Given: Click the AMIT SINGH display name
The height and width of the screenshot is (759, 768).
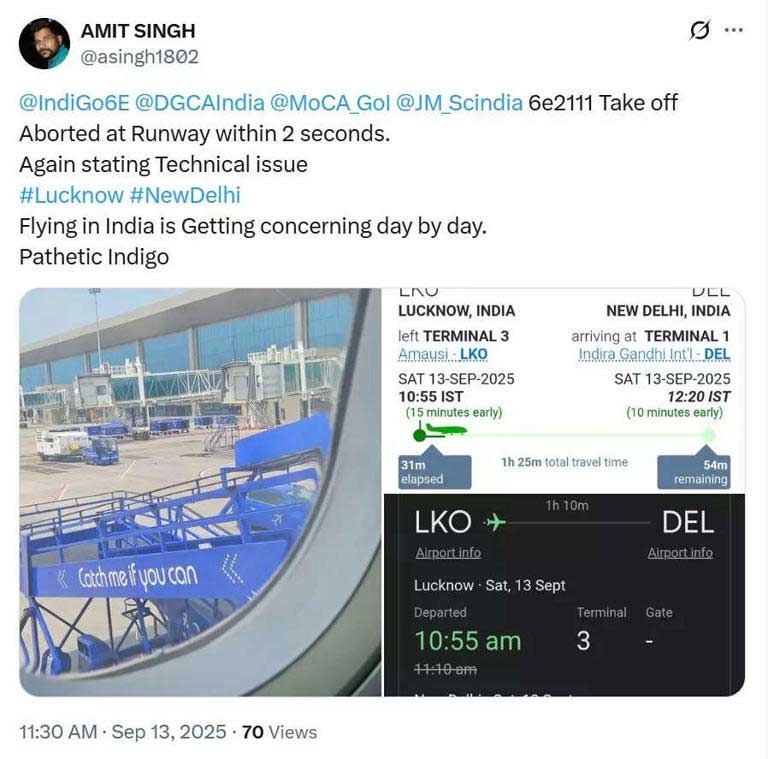Looking at the screenshot, I should pyautogui.click(x=138, y=31).
